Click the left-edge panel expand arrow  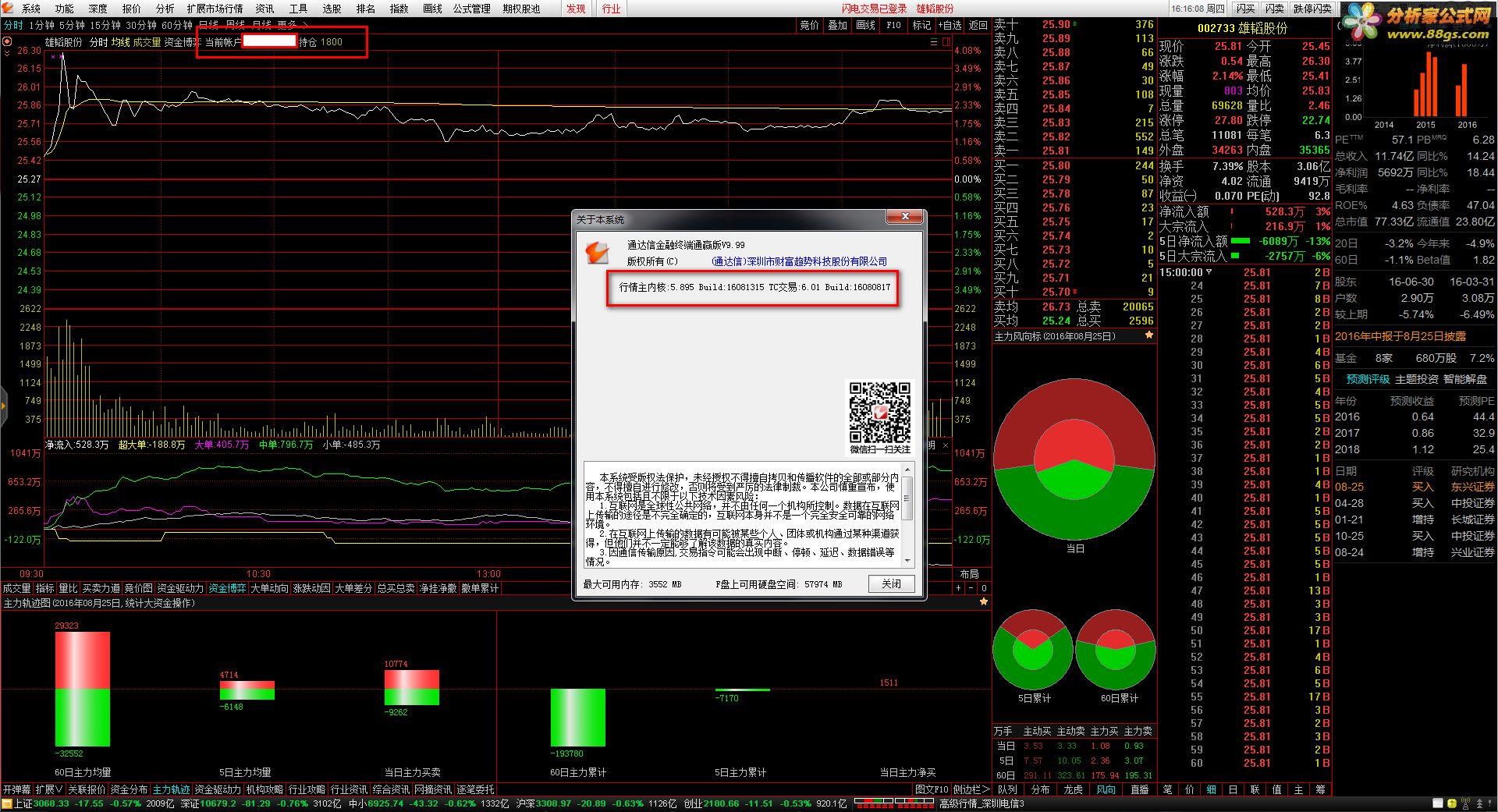[3, 405]
